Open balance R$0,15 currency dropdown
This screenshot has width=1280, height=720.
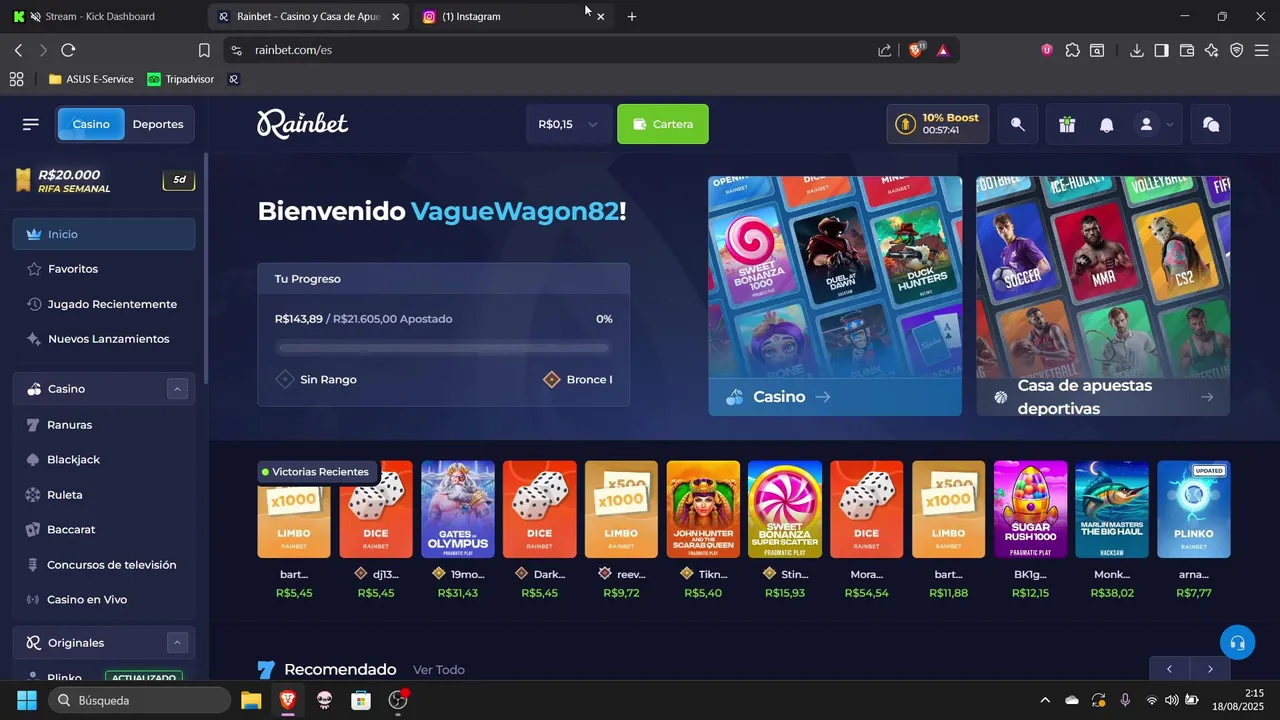tap(568, 124)
